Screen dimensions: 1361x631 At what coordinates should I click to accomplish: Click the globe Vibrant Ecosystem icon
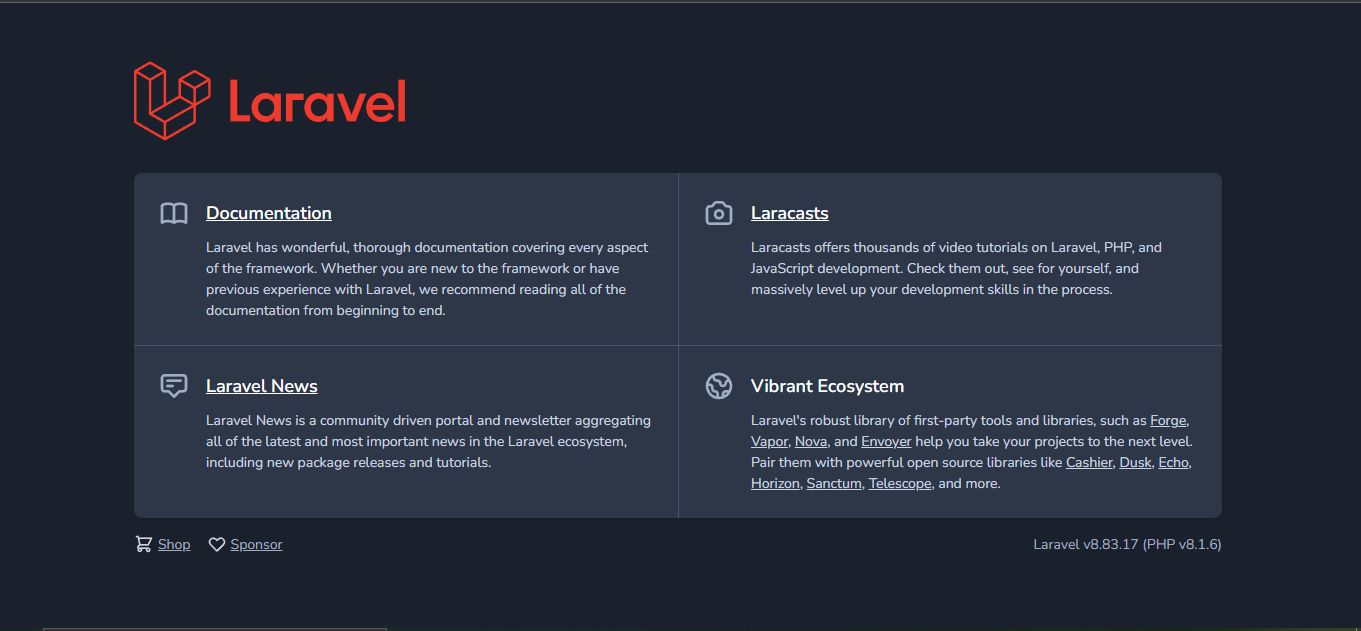coord(719,386)
